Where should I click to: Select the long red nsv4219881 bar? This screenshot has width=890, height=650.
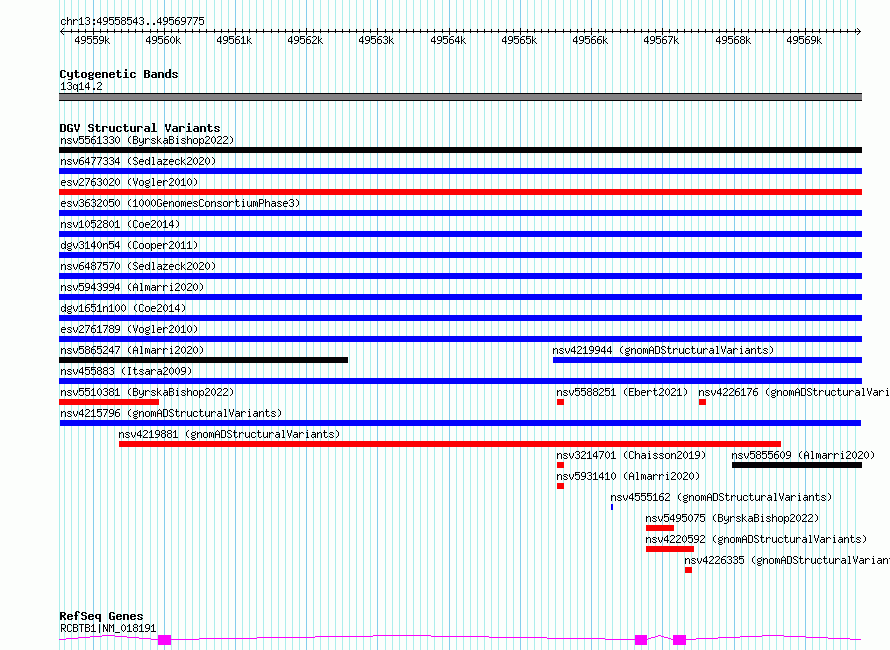450,444
